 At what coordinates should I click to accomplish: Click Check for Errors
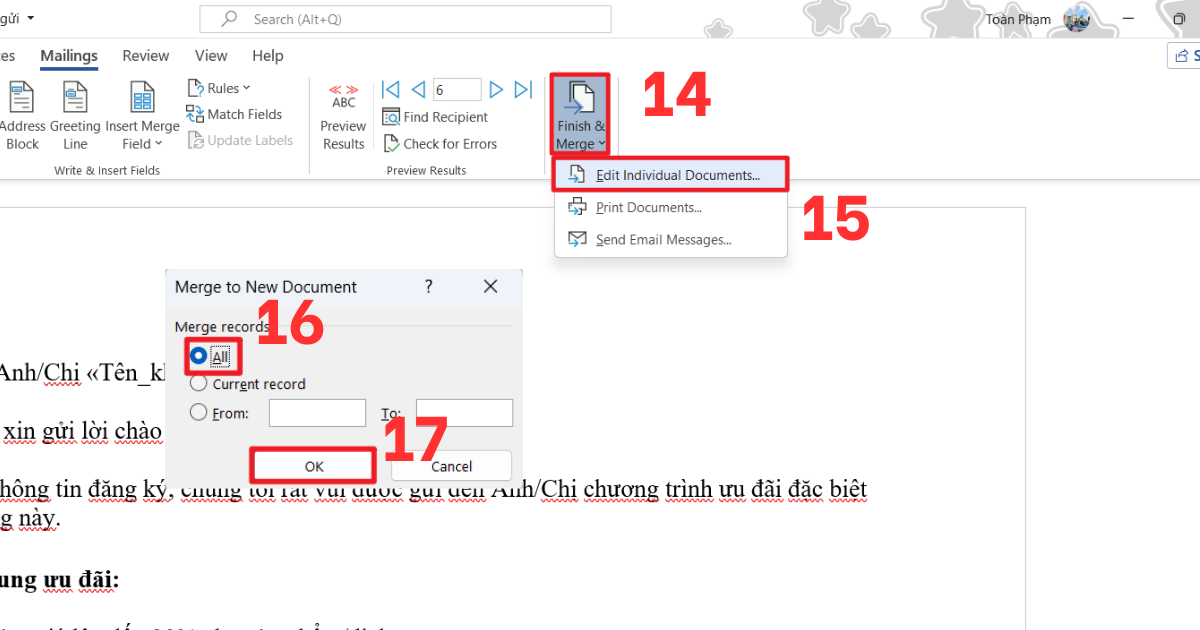(x=440, y=144)
